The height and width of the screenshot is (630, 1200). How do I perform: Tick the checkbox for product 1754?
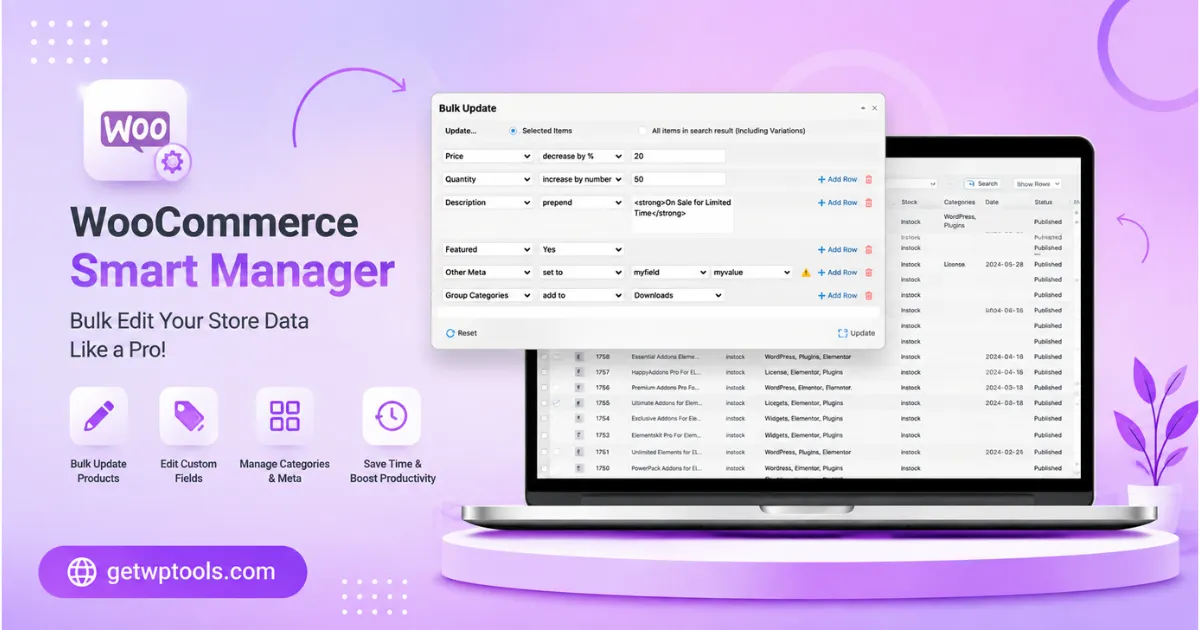pyautogui.click(x=545, y=419)
